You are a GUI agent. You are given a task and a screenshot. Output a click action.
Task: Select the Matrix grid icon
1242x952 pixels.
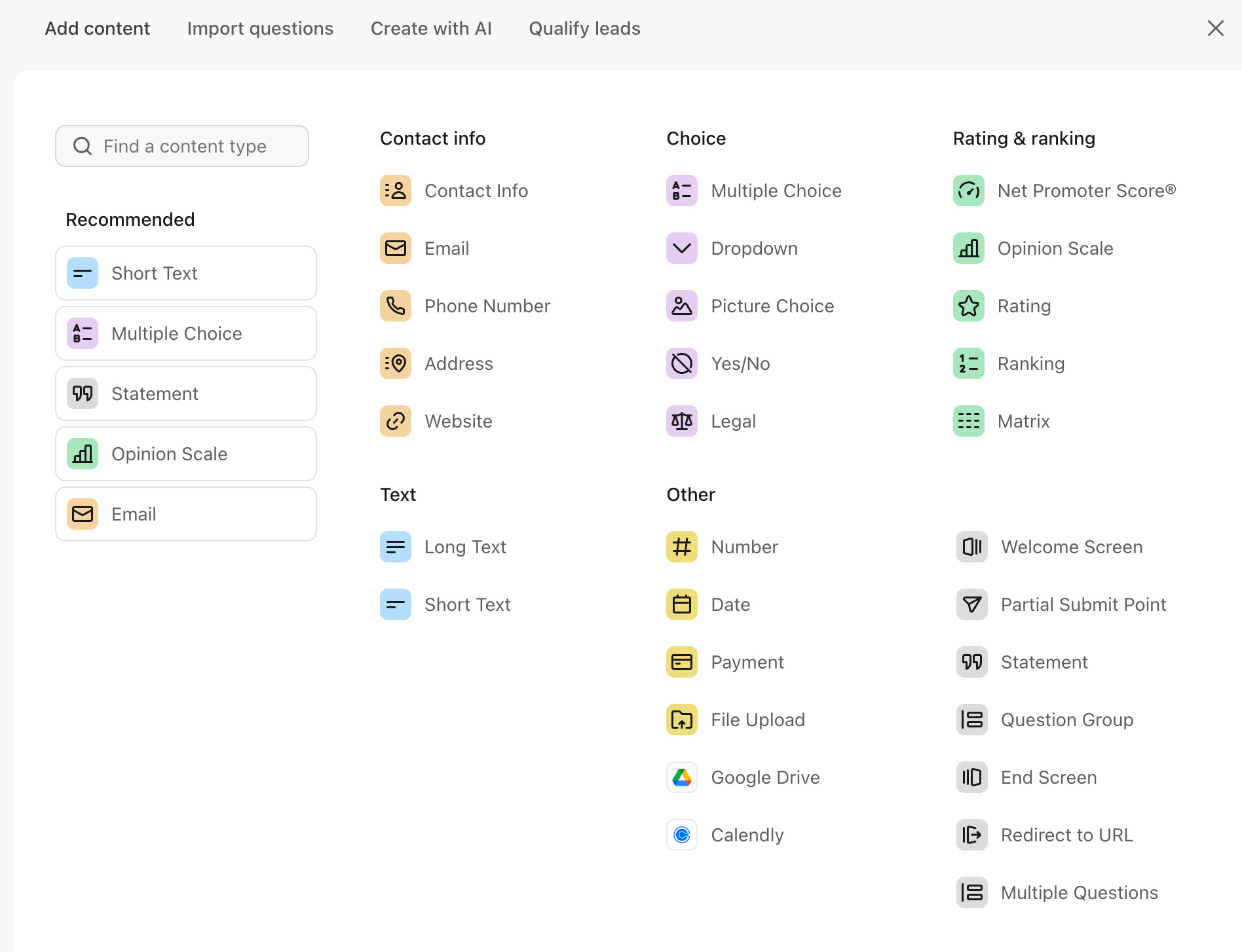pos(968,421)
